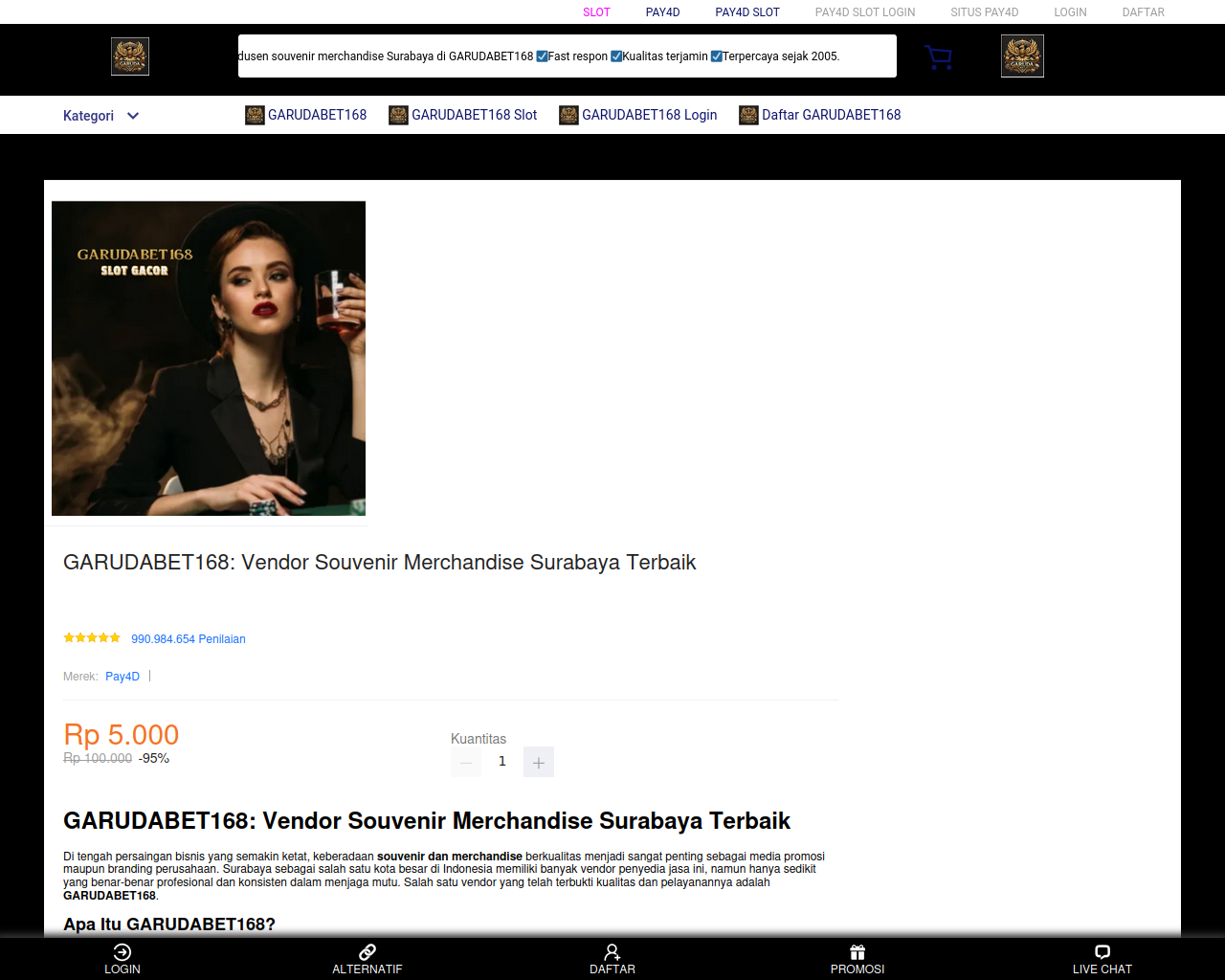Open the PAY4D top menu item
The height and width of the screenshot is (980, 1225).
[x=662, y=12]
